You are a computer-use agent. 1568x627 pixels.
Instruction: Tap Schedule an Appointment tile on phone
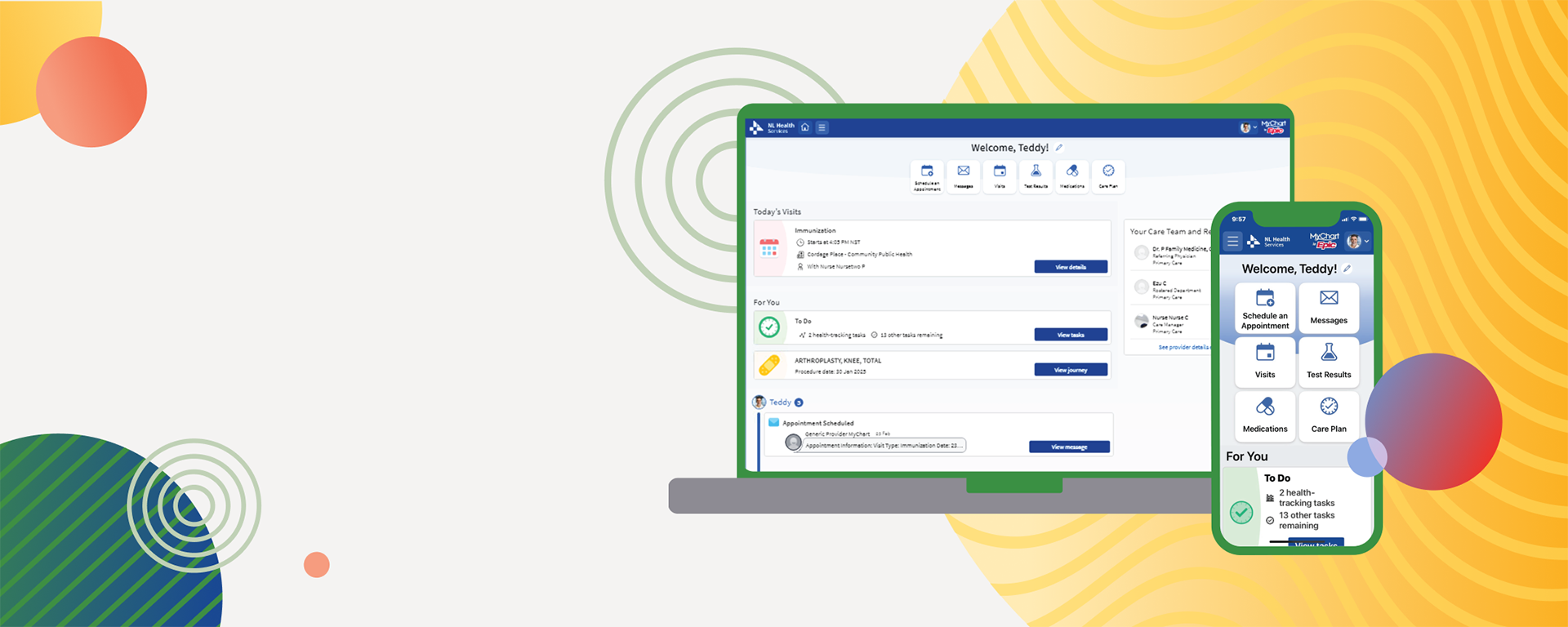pyautogui.click(x=1265, y=308)
